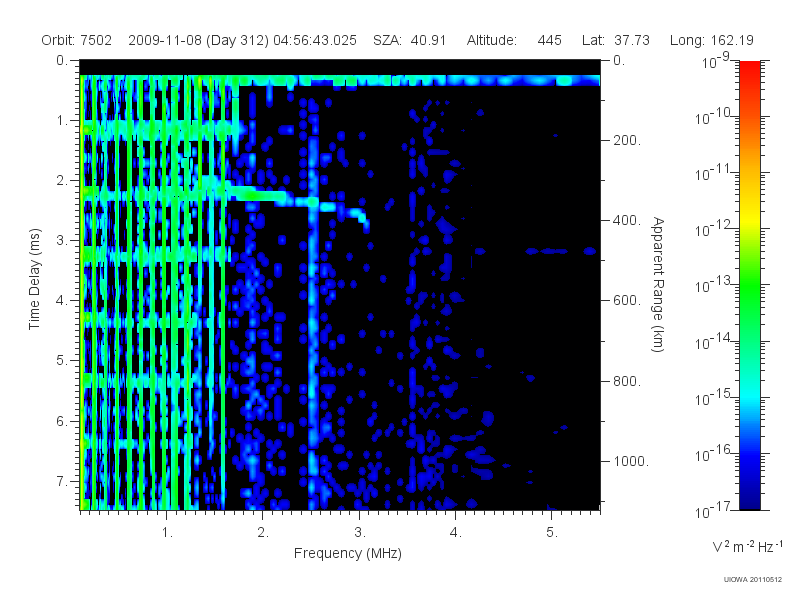Click the 10^-14 color scale label

[715, 341]
